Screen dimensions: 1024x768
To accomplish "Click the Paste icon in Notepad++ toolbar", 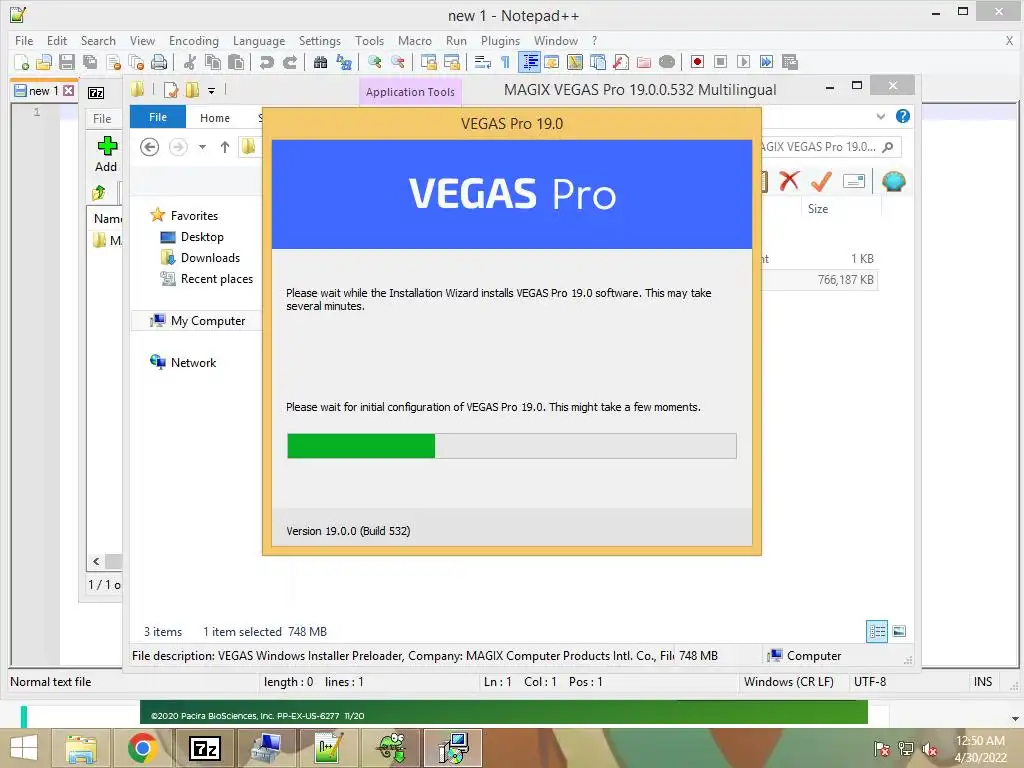I will click(x=236, y=62).
